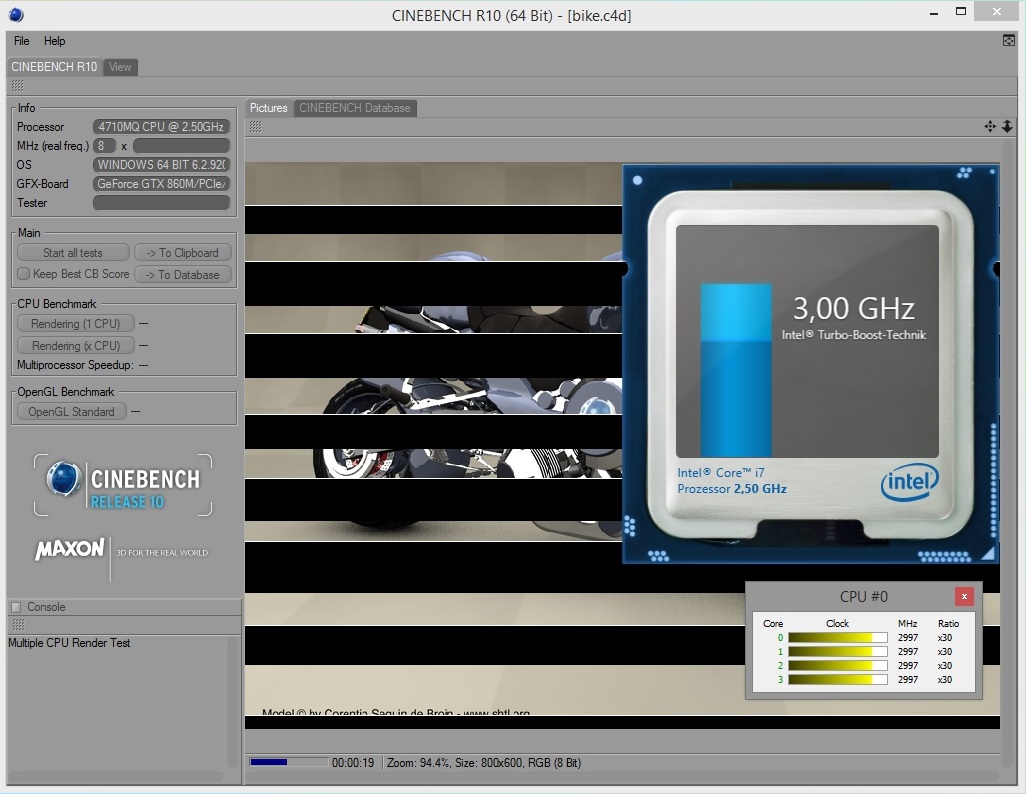Click Start all tests button
This screenshot has width=1026, height=794.
click(73, 253)
